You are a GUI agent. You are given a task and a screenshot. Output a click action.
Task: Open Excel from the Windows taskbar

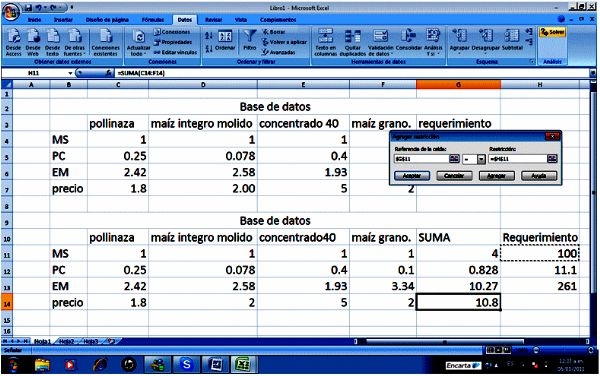[x=243, y=364]
